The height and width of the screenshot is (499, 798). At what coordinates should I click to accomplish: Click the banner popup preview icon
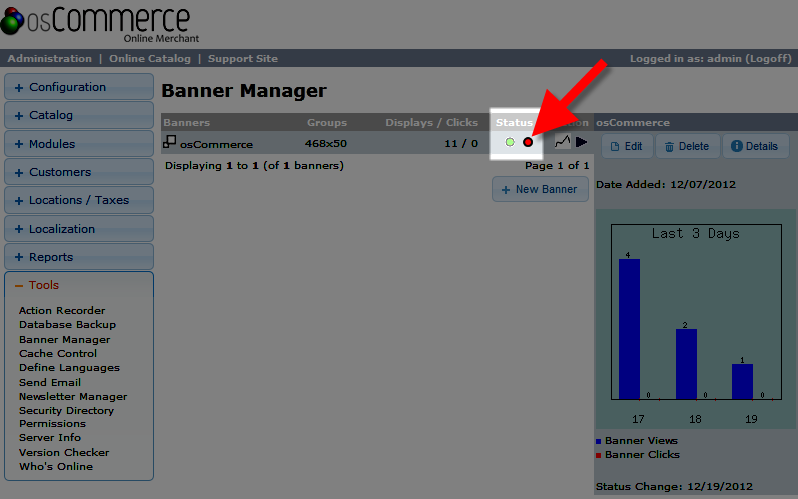click(x=169, y=142)
